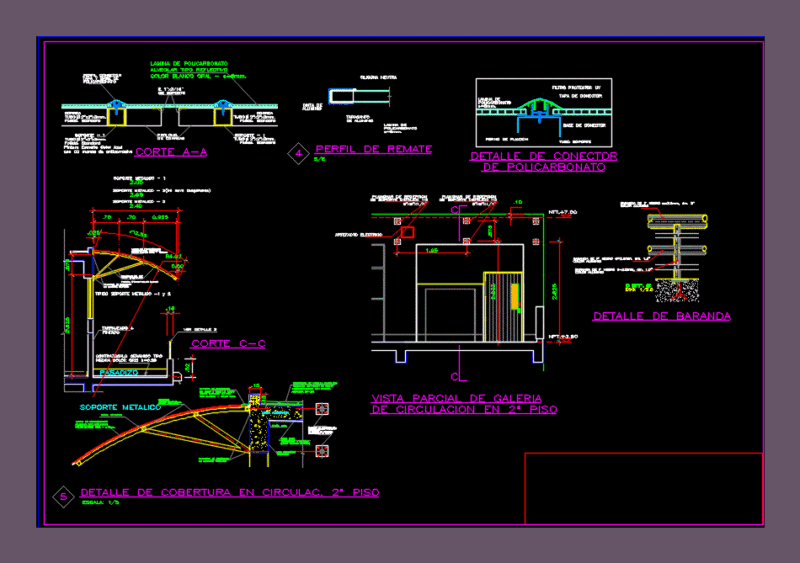Click the "BASE DE CONECTOR" annotation
Viewport: 800px width, 563px height.
click(584, 125)
